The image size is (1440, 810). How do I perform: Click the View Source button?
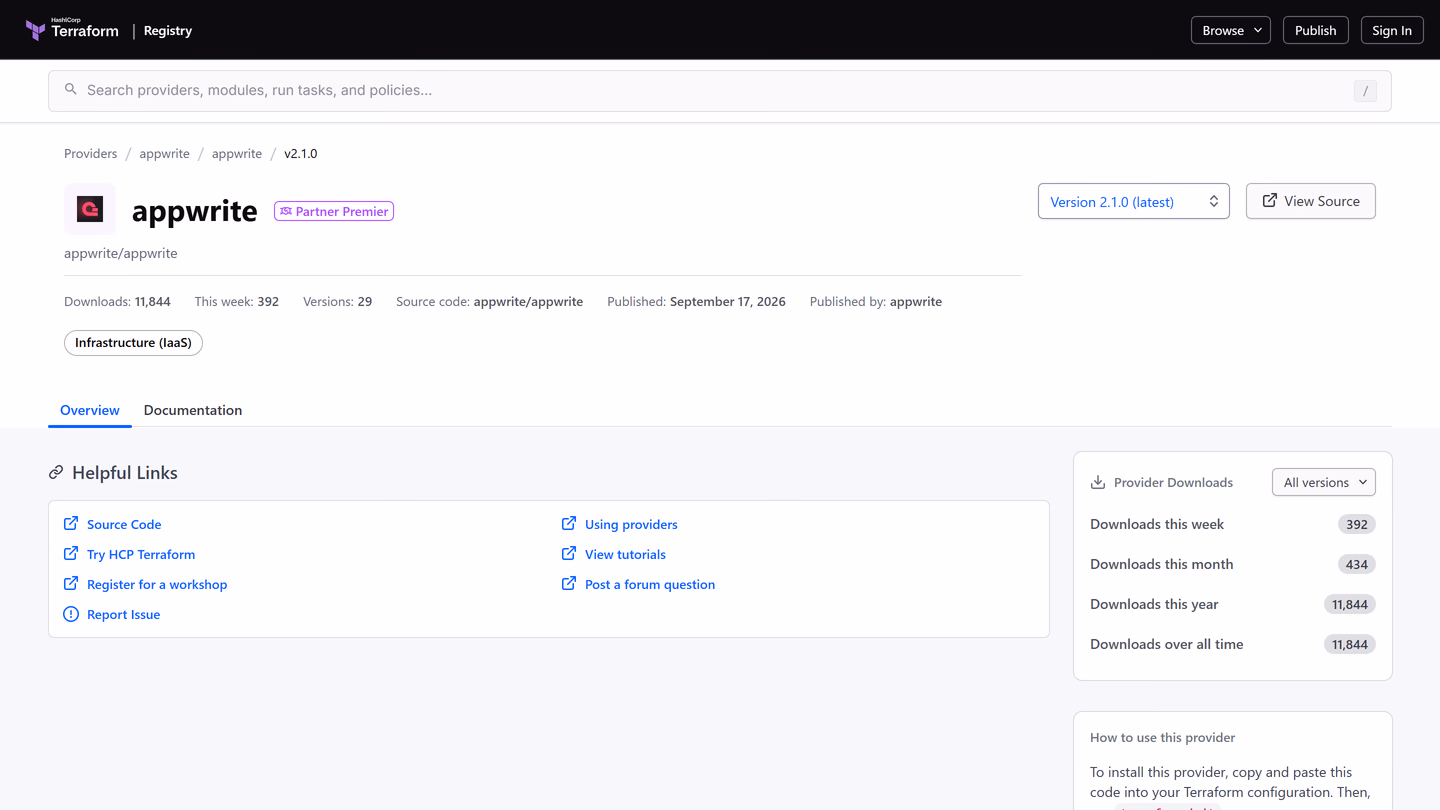click(1311, 201)
